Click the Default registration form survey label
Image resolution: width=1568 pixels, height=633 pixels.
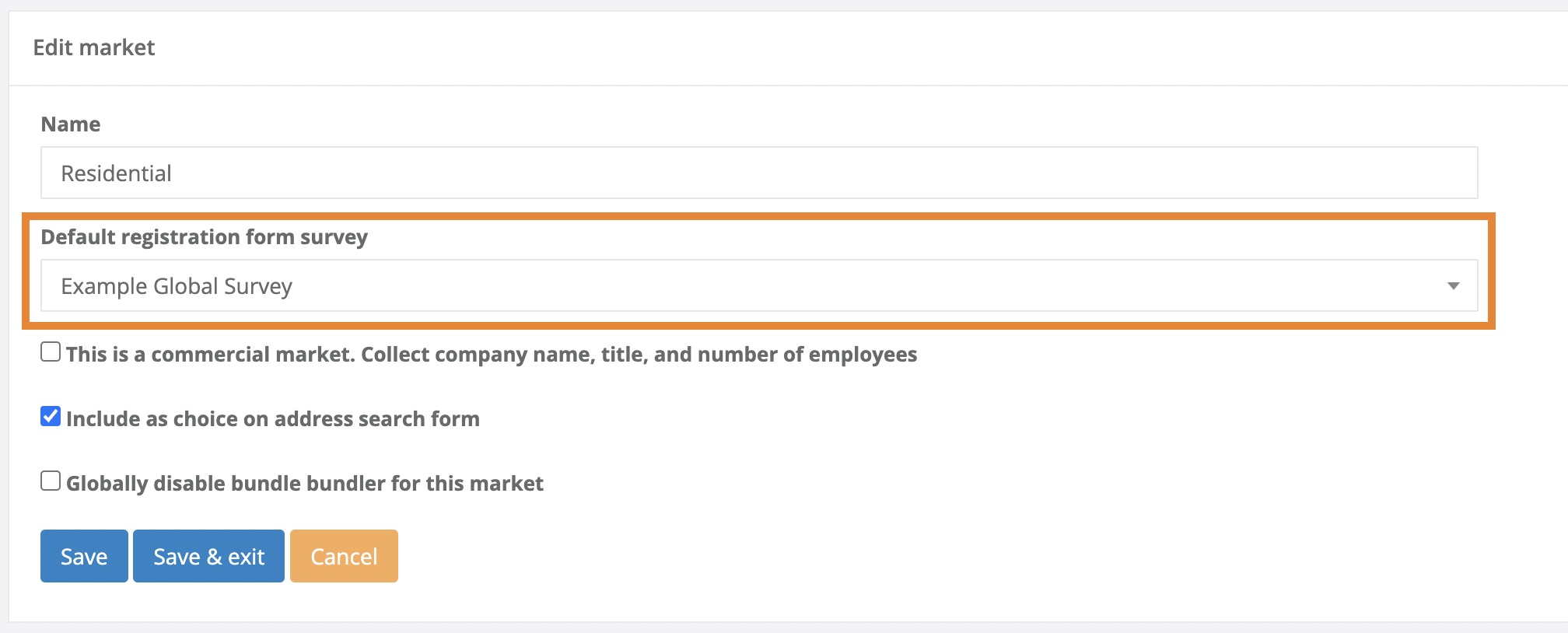205,237
